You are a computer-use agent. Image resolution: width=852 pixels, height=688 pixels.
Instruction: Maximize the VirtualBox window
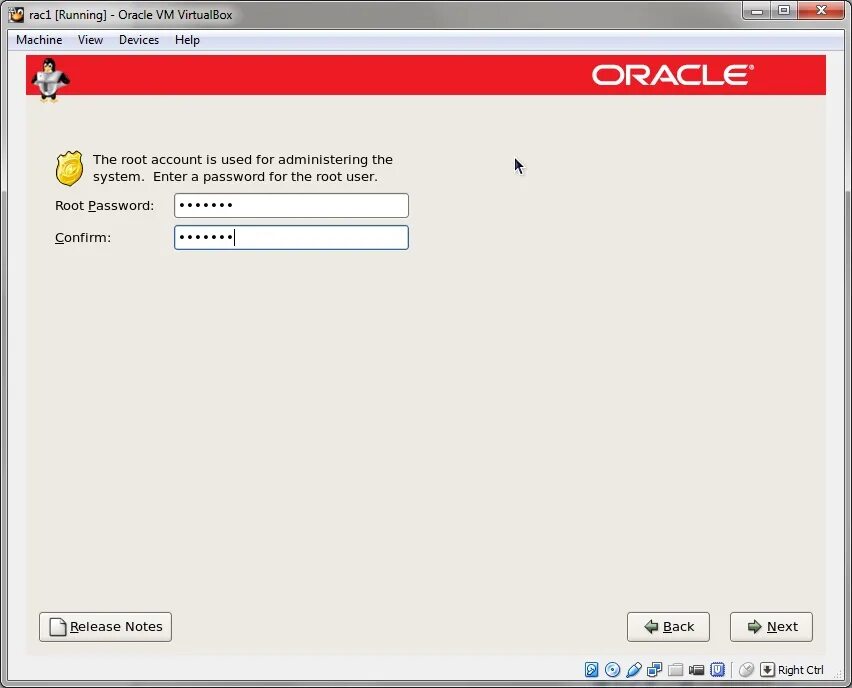coord(784,10)
